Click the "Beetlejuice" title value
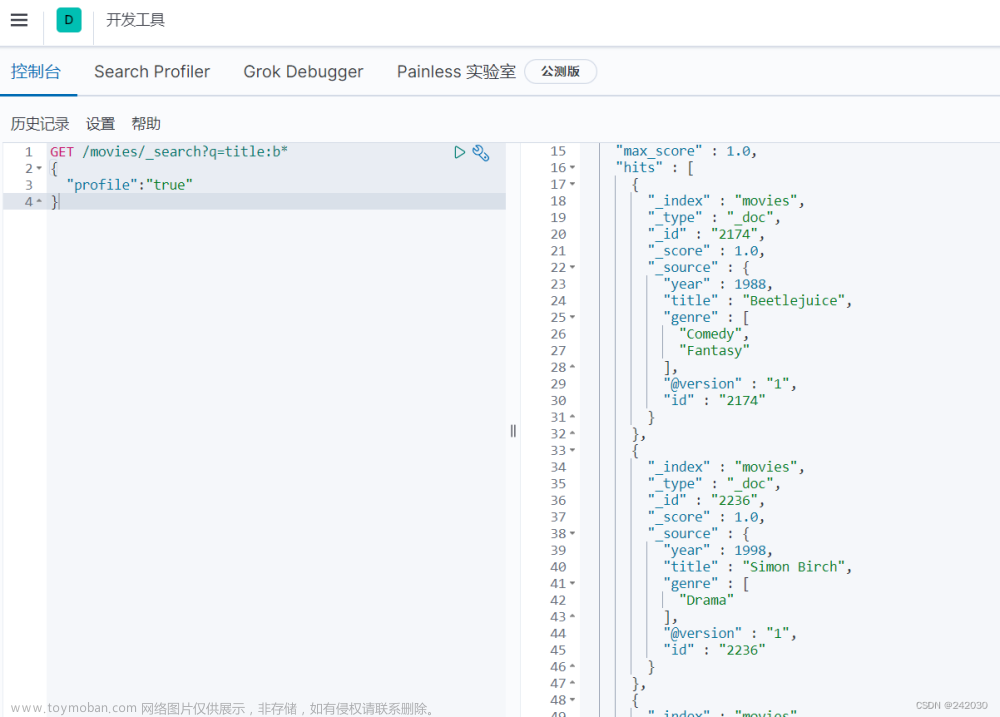 [794, 300]
